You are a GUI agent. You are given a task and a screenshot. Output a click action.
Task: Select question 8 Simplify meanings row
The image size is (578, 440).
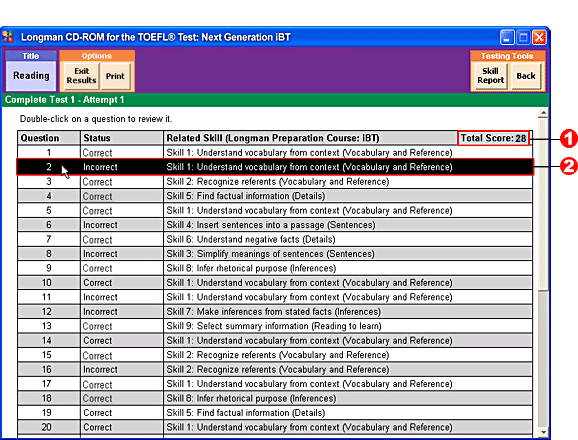coord(275,254)
